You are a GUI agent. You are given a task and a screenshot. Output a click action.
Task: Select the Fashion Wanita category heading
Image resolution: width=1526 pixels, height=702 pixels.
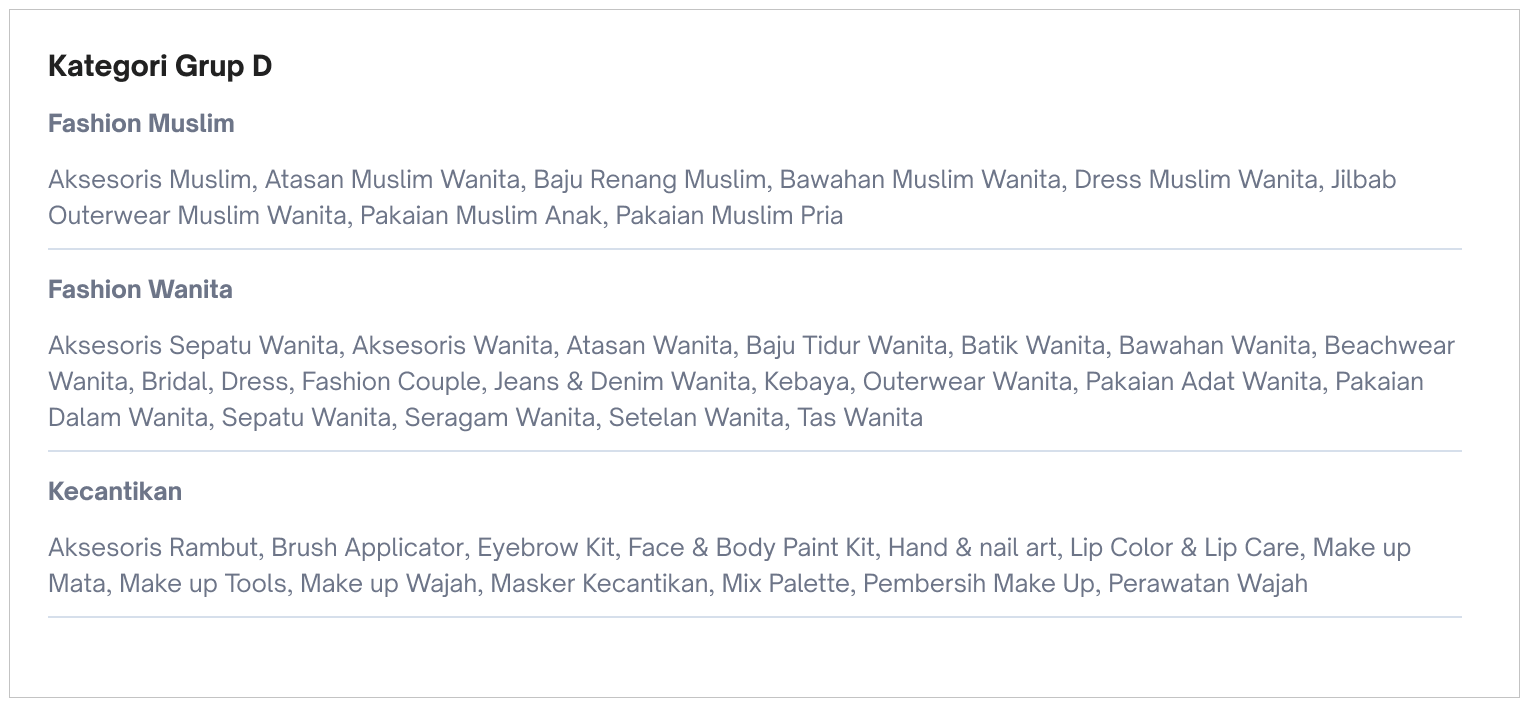point(140,290)
